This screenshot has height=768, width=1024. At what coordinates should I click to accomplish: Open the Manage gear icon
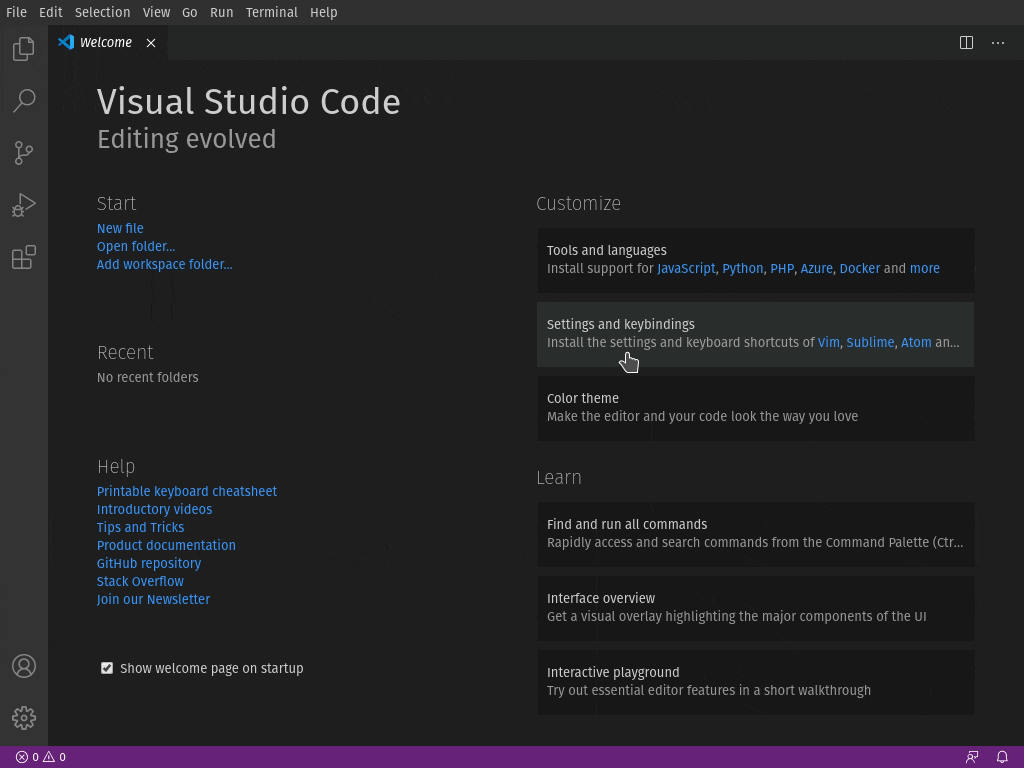tap(24, 718)
